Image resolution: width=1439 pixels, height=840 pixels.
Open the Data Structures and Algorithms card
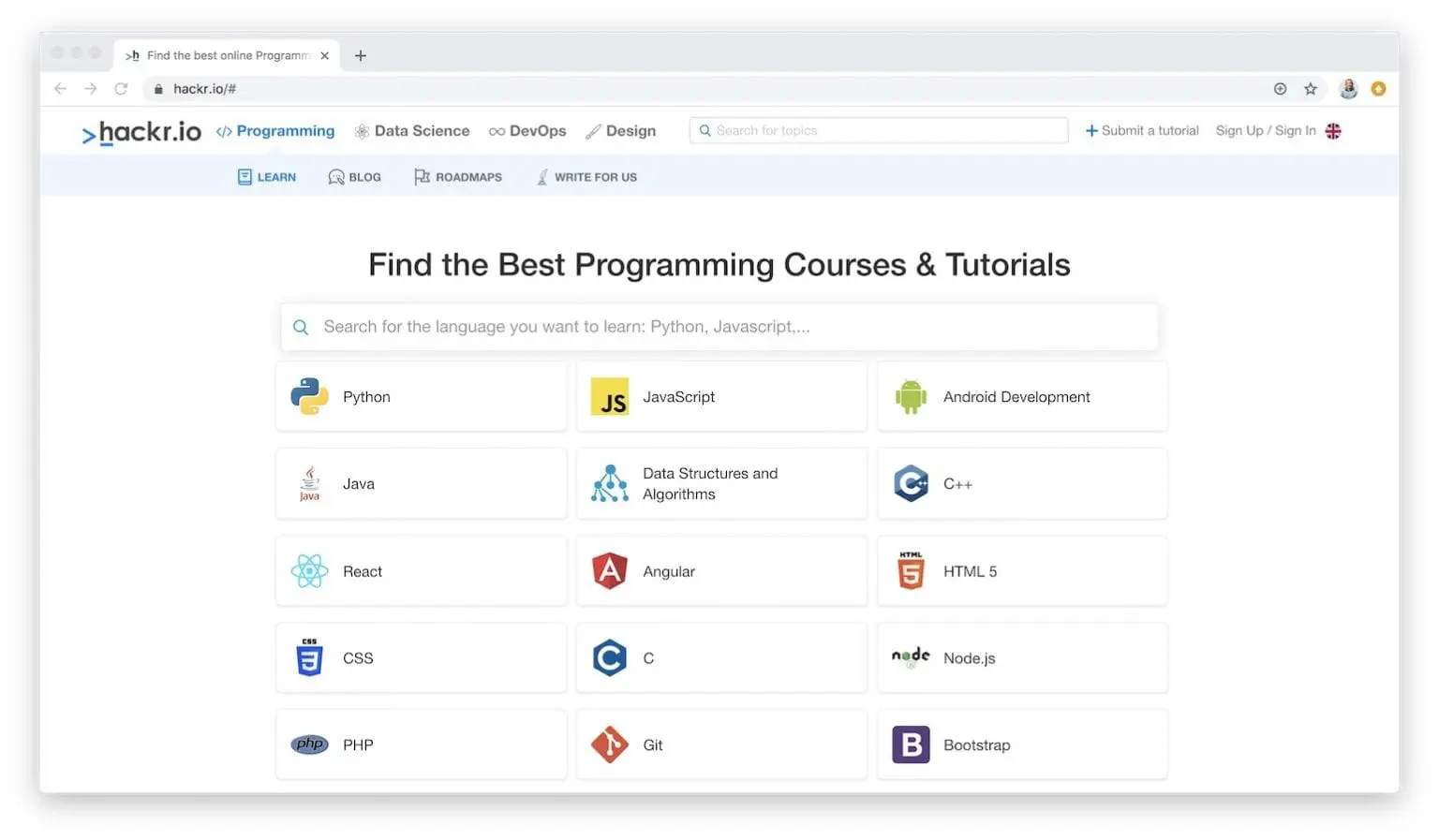pos(721,483)
